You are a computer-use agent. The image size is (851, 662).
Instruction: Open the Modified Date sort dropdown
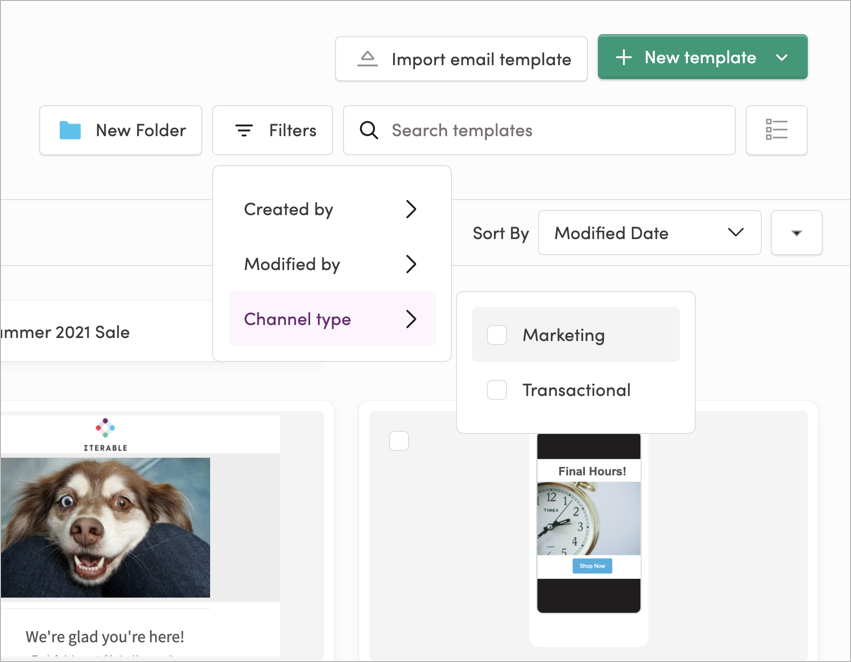tap(649, 232)
